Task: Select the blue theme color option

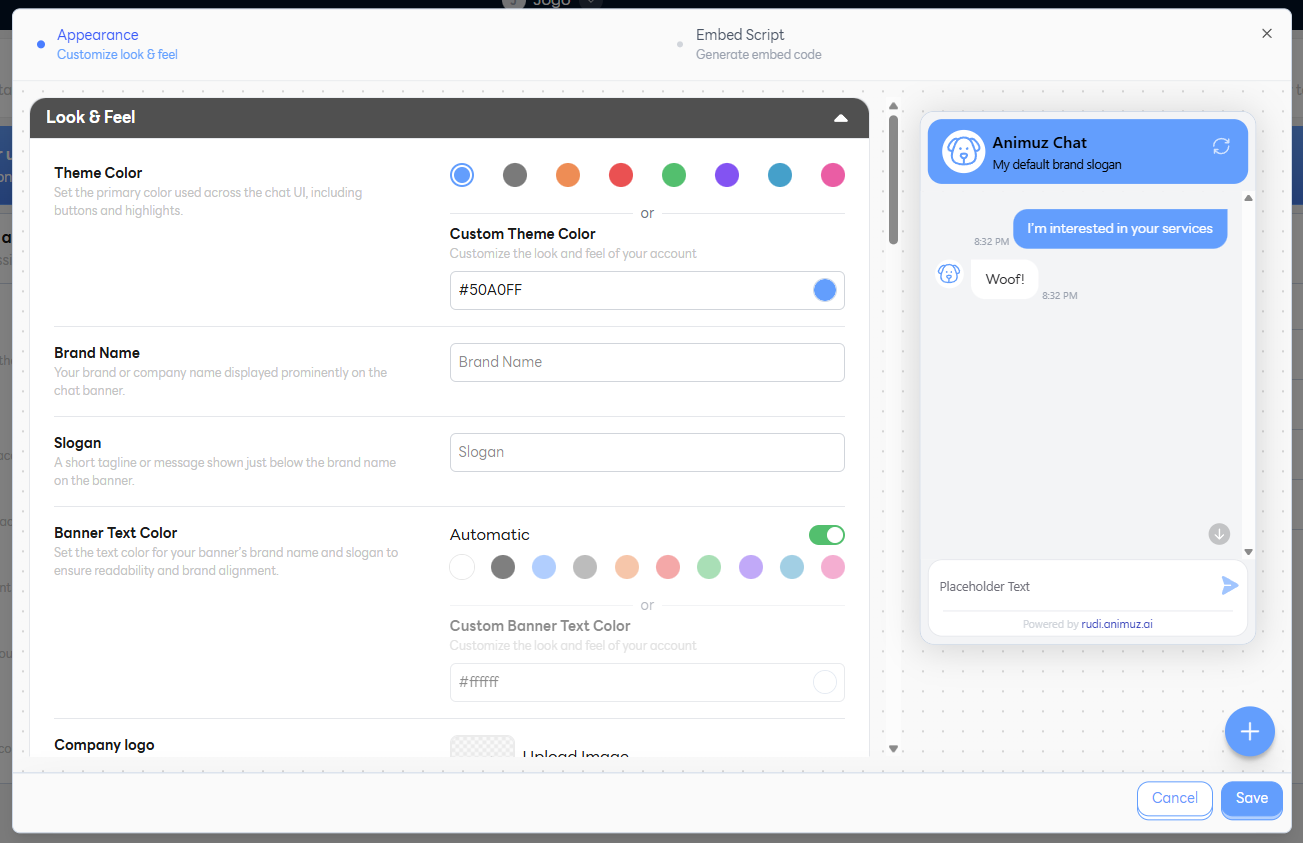Action: click(461, 176)
